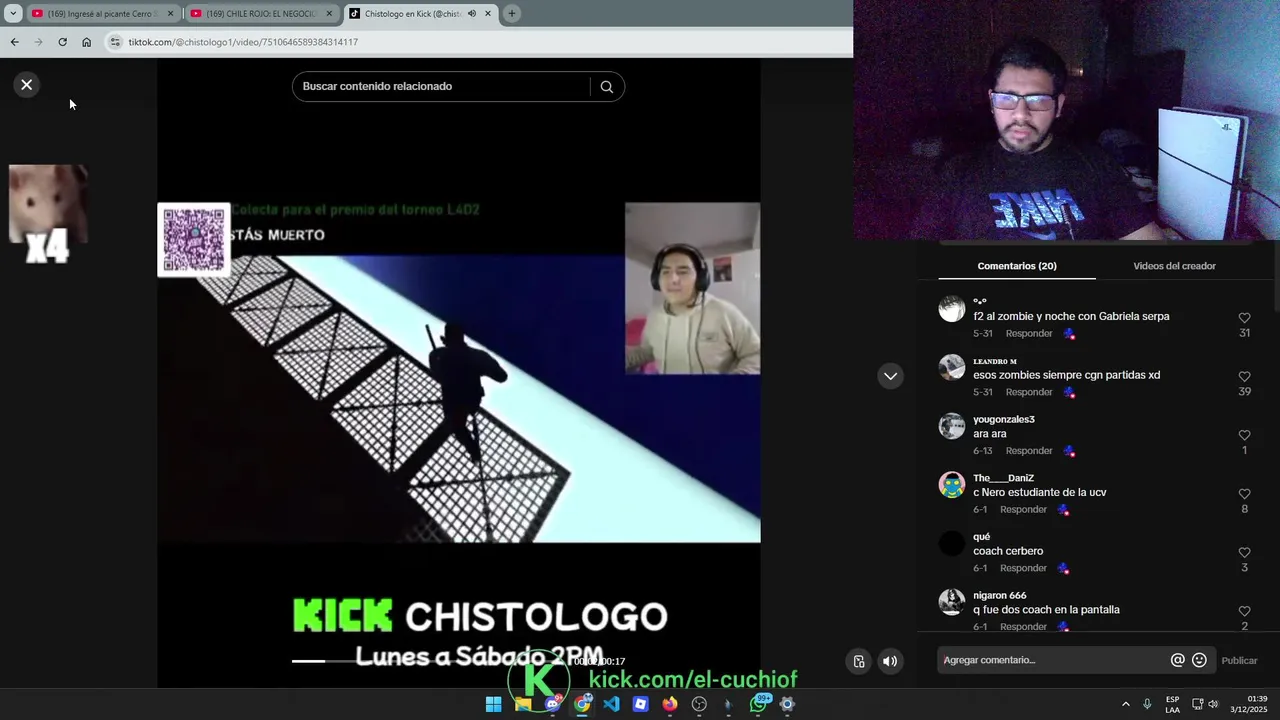Reply to the 'f2 al zombie' comment
The height and width of the screenshot is (720, 1280).
click(x=1028, y=334)
